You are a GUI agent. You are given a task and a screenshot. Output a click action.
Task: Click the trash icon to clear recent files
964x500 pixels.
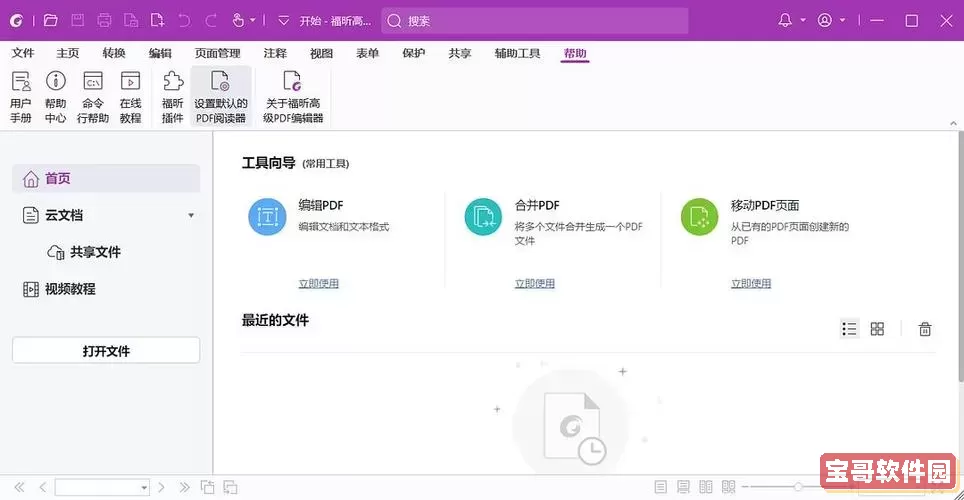[925, 329]
